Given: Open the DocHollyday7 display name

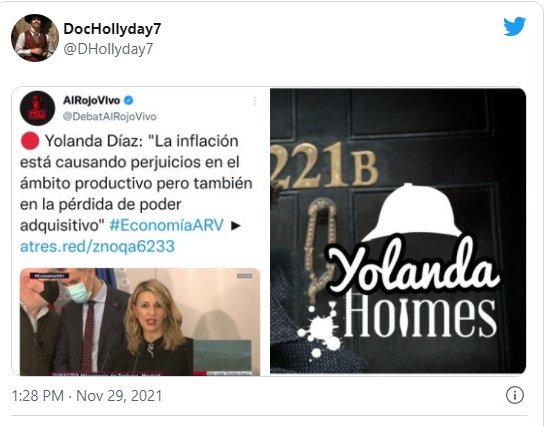Looking at the screenshot, I should 112,29.
